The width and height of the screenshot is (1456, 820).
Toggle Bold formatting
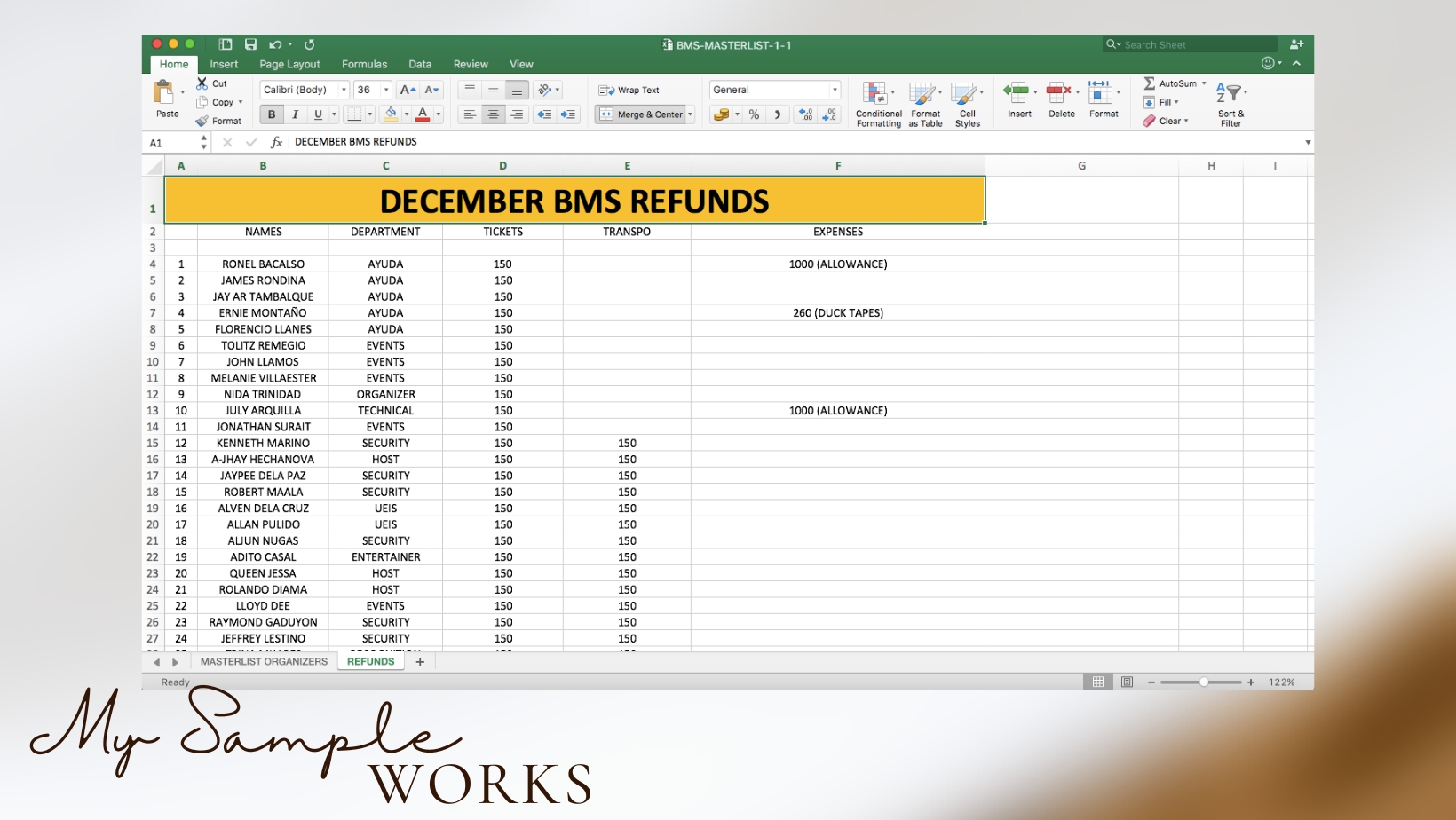click(272, 114)
